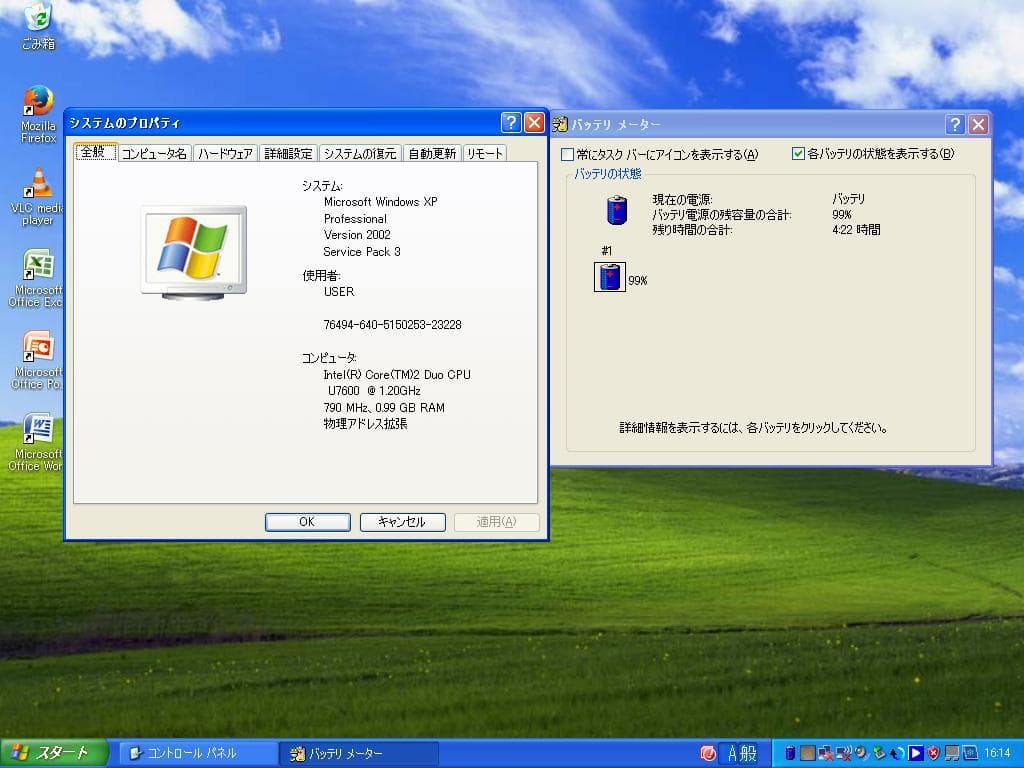The width and height of the screenshot is (1024, 768).
Task: Click the '現在の電源:' label in Battery Meter
Action: coord(682,199)
